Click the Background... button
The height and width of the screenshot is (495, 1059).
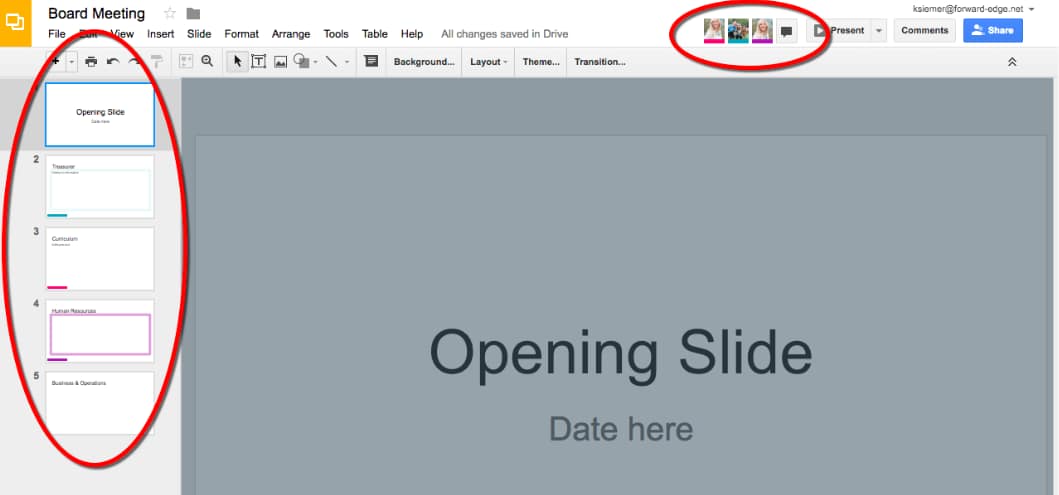(x=424, y=62)
